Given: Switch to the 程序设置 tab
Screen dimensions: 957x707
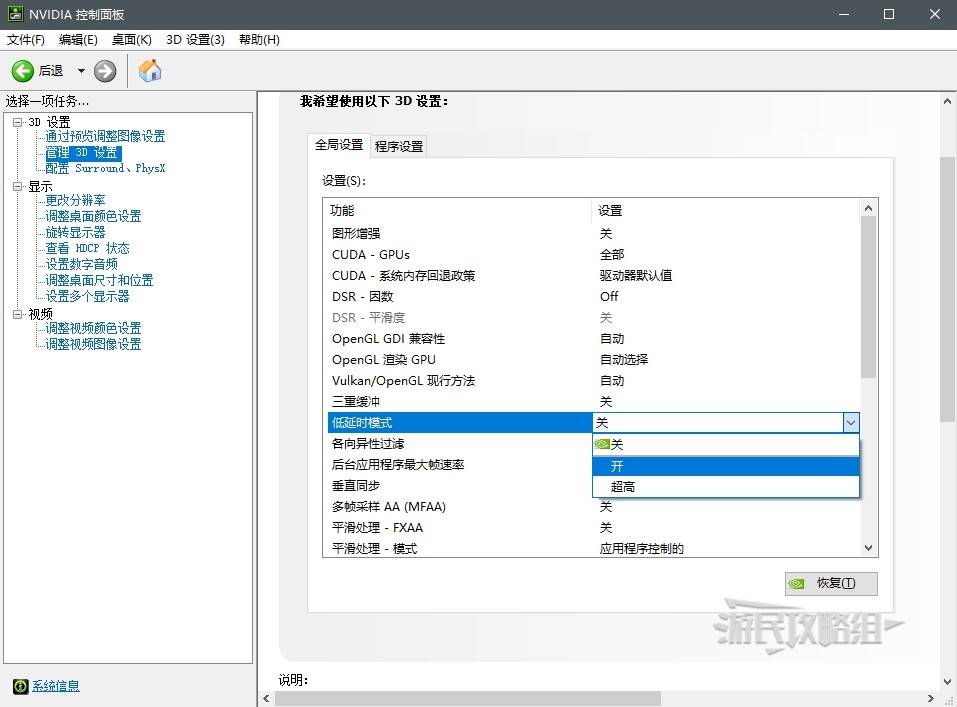Looking at the screenshot, I should click(x=399, y=146).
